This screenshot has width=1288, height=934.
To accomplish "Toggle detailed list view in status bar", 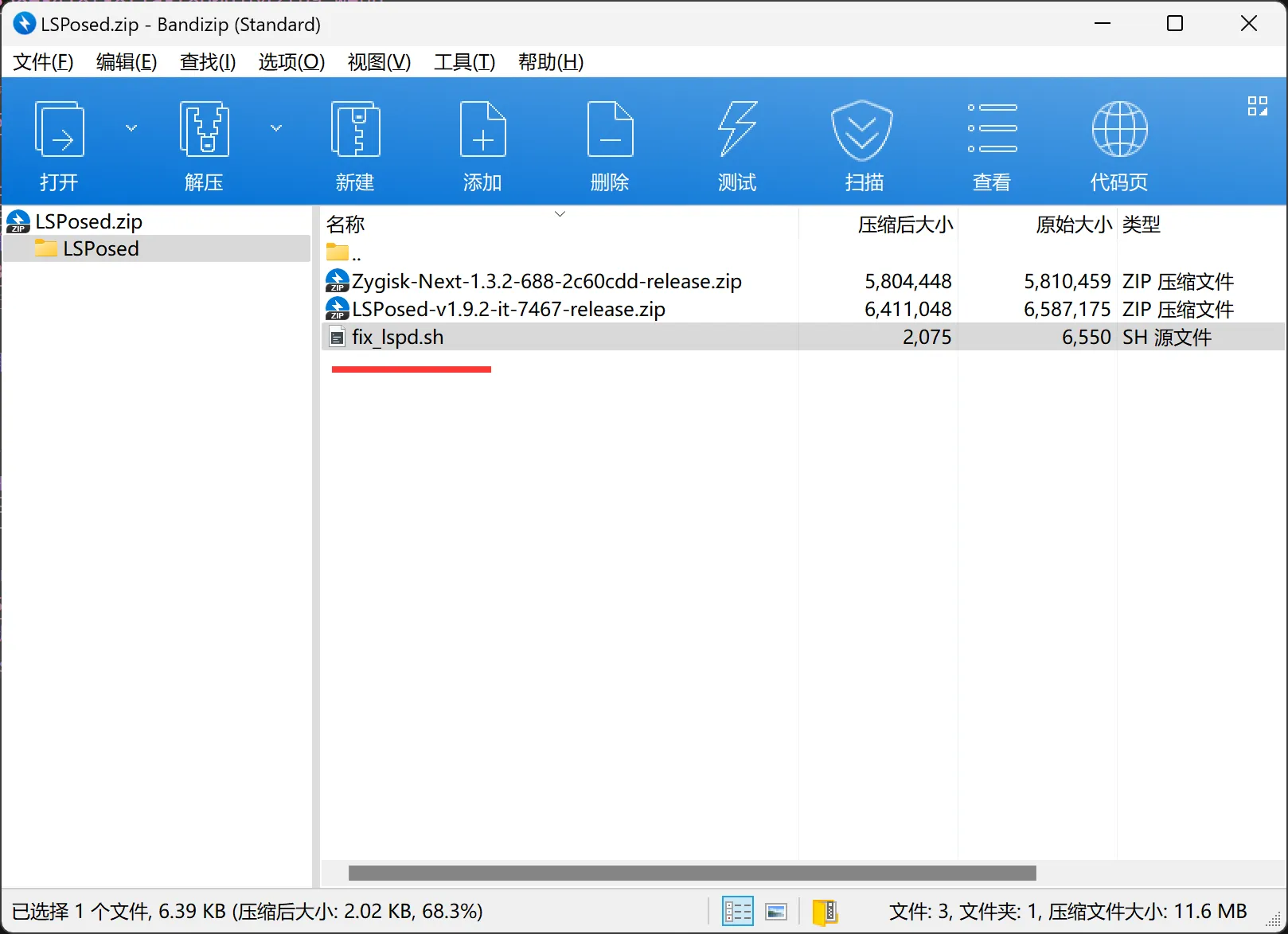I will pyautogui.click(x=737, y=910).
